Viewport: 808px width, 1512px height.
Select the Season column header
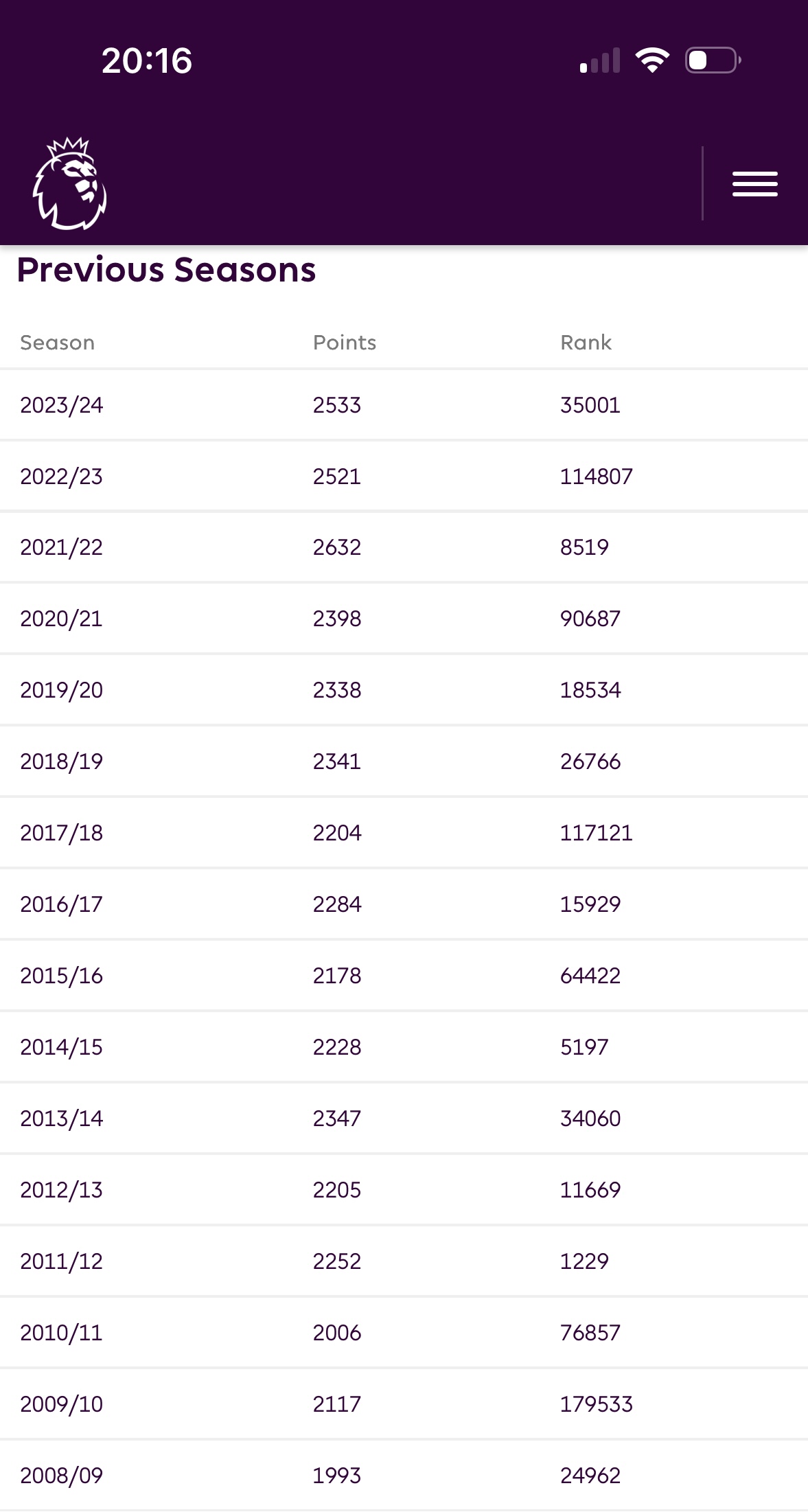pos(58,343)
